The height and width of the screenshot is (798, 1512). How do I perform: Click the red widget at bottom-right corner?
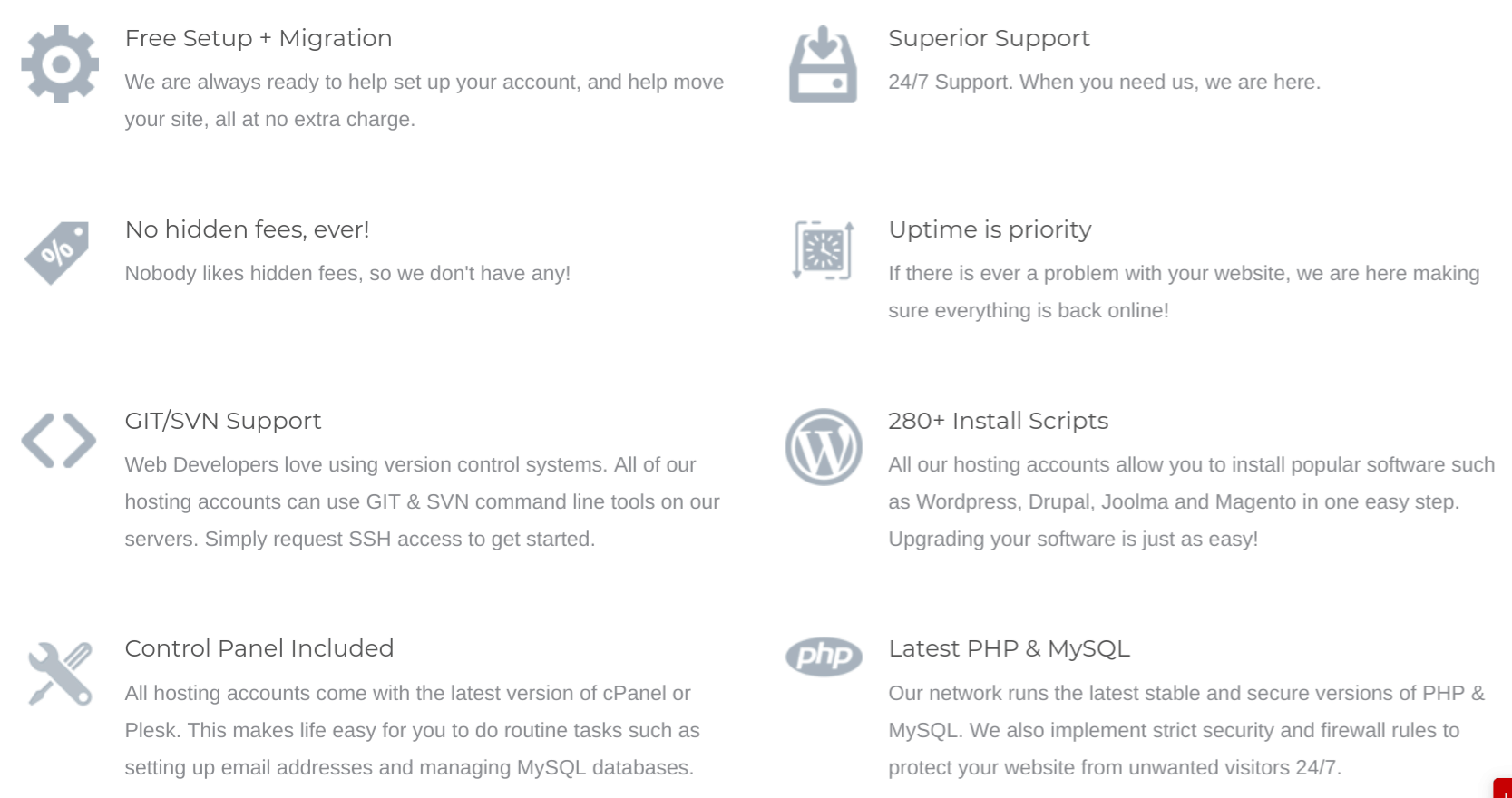1503,788
